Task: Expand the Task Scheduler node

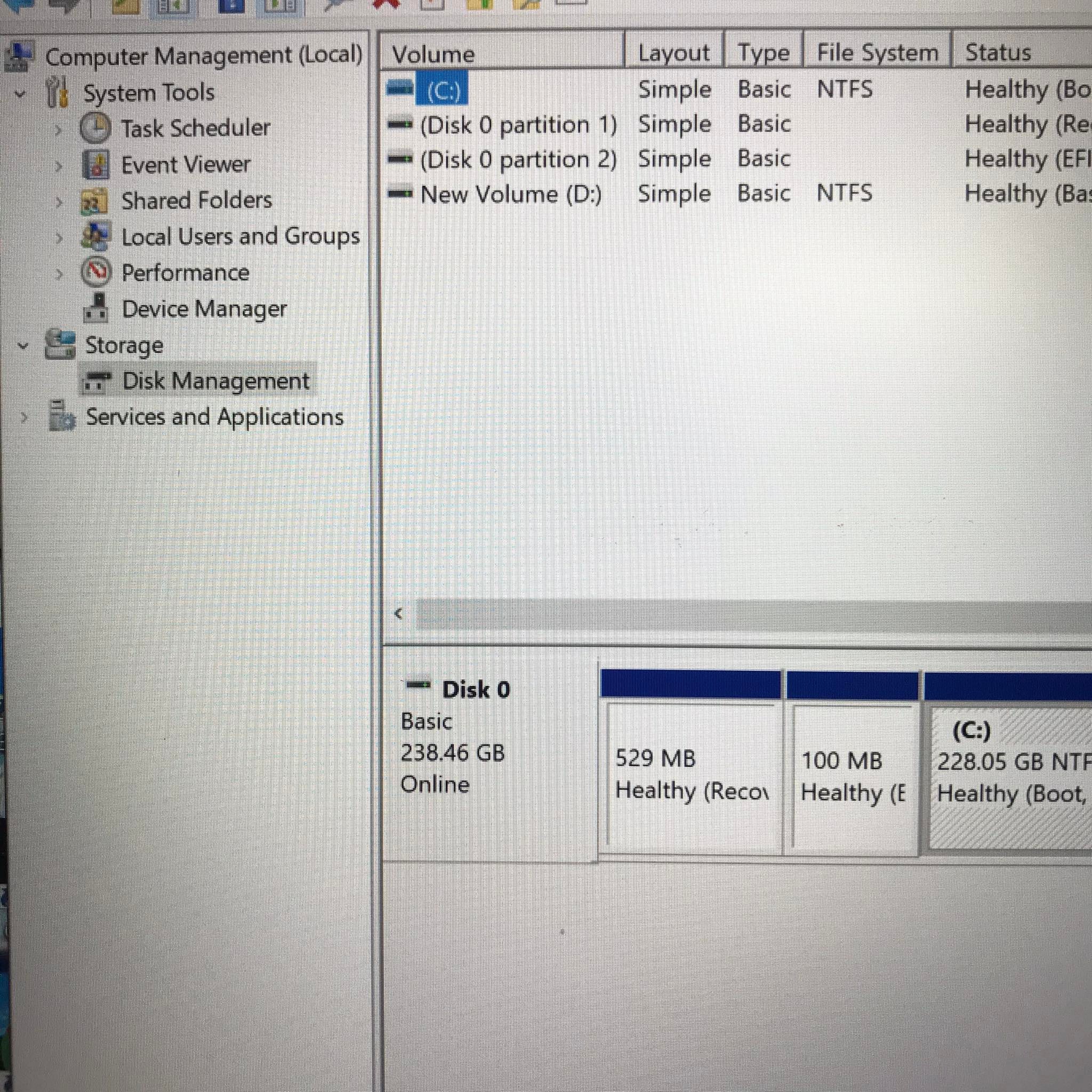Action: pyautogui.click(x=58, y=130)
